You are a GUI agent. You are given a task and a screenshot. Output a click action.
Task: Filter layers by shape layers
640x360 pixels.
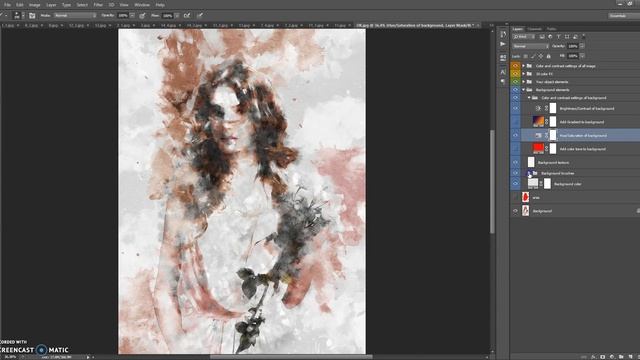(x=567, y=37)
